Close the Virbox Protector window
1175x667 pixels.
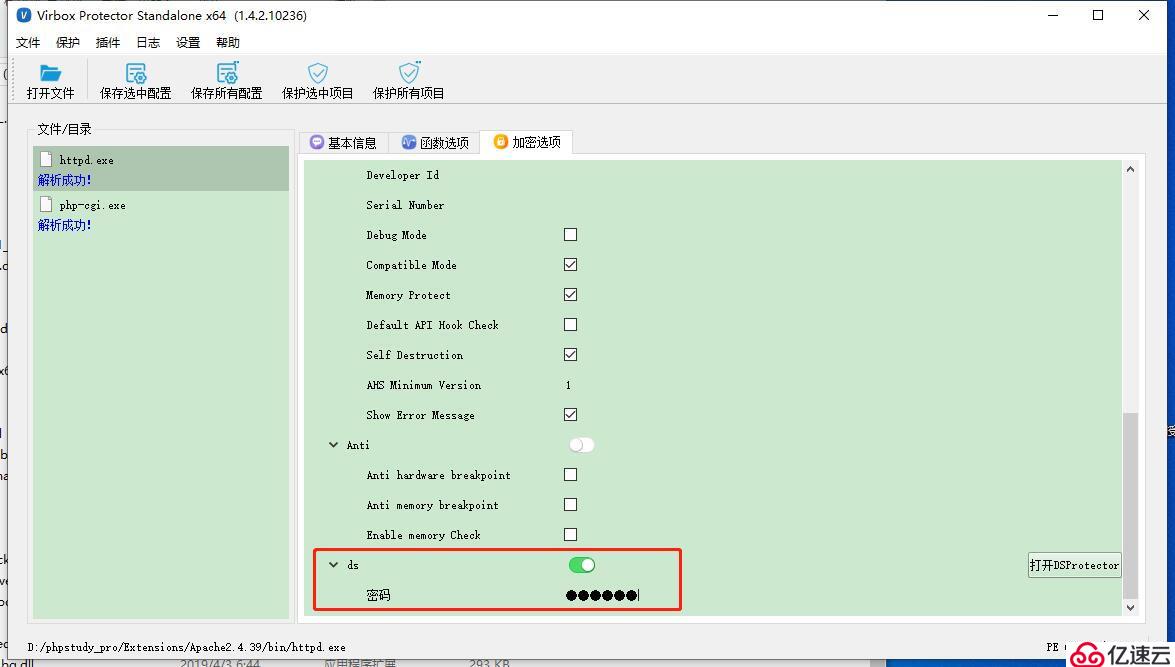pos(1144,15)
